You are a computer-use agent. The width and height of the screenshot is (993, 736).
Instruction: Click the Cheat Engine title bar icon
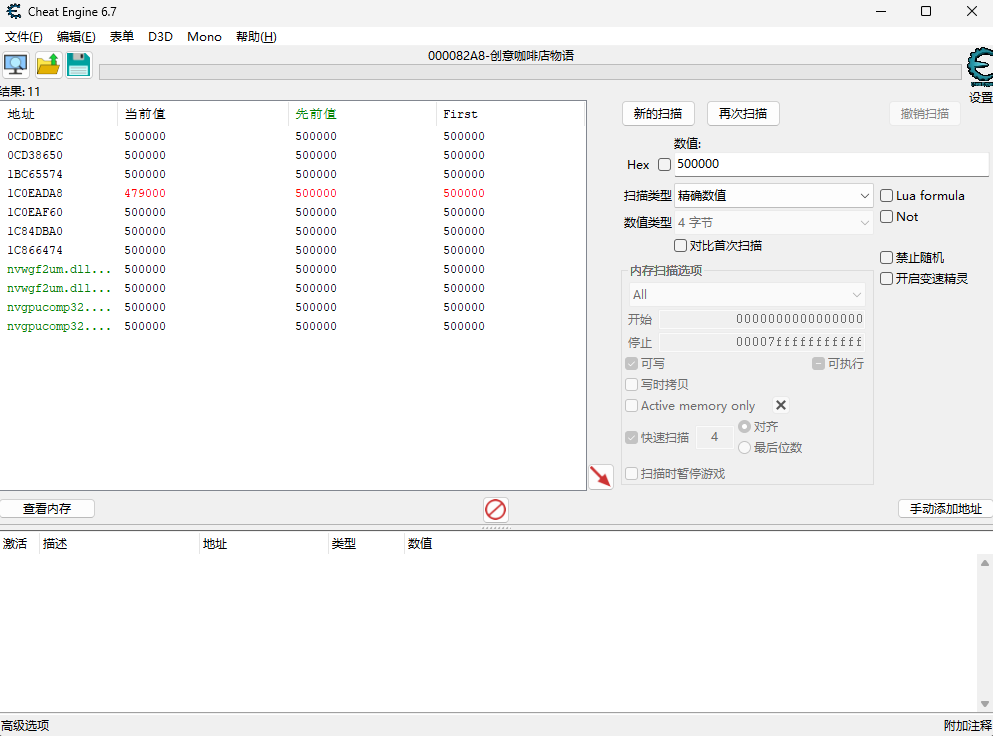point(14,12)
